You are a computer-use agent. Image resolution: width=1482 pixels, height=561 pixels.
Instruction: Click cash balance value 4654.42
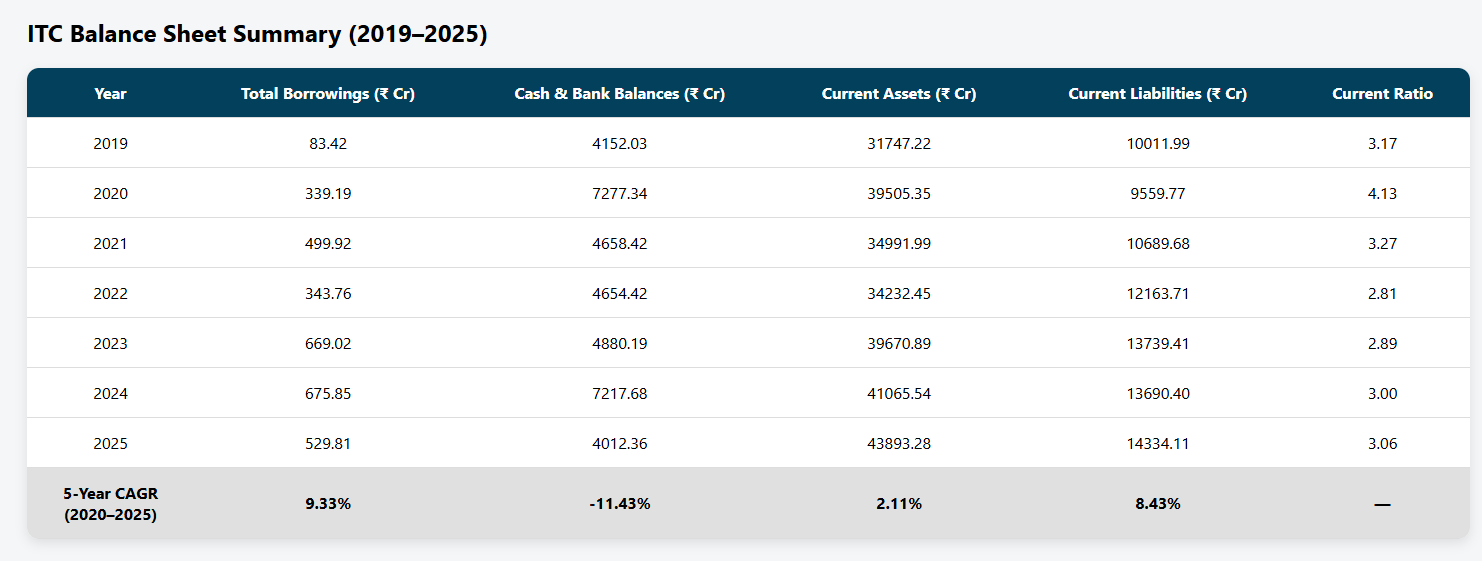(x=620, y=293)
